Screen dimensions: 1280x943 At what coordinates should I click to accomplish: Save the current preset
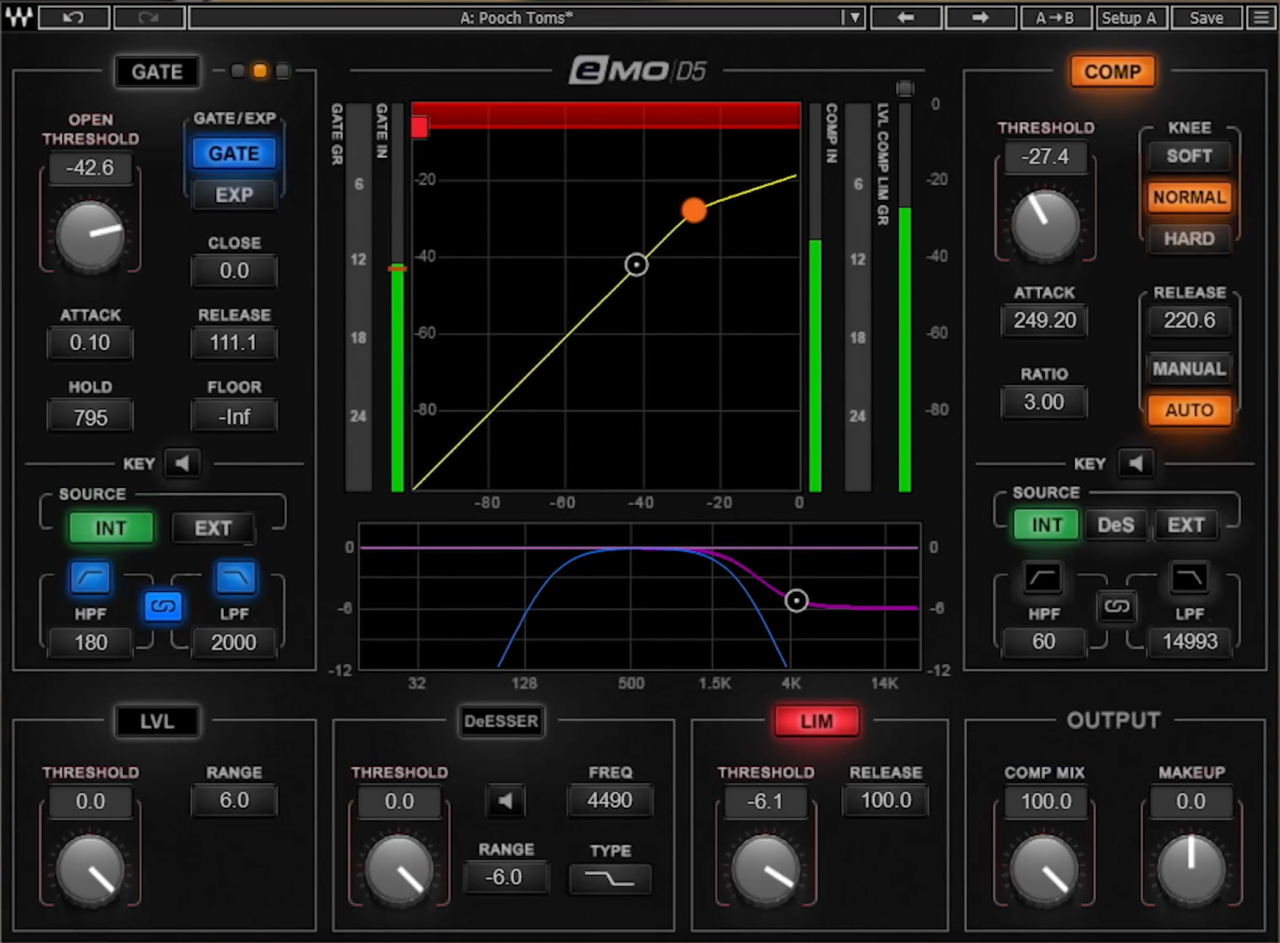[1206, 17]
